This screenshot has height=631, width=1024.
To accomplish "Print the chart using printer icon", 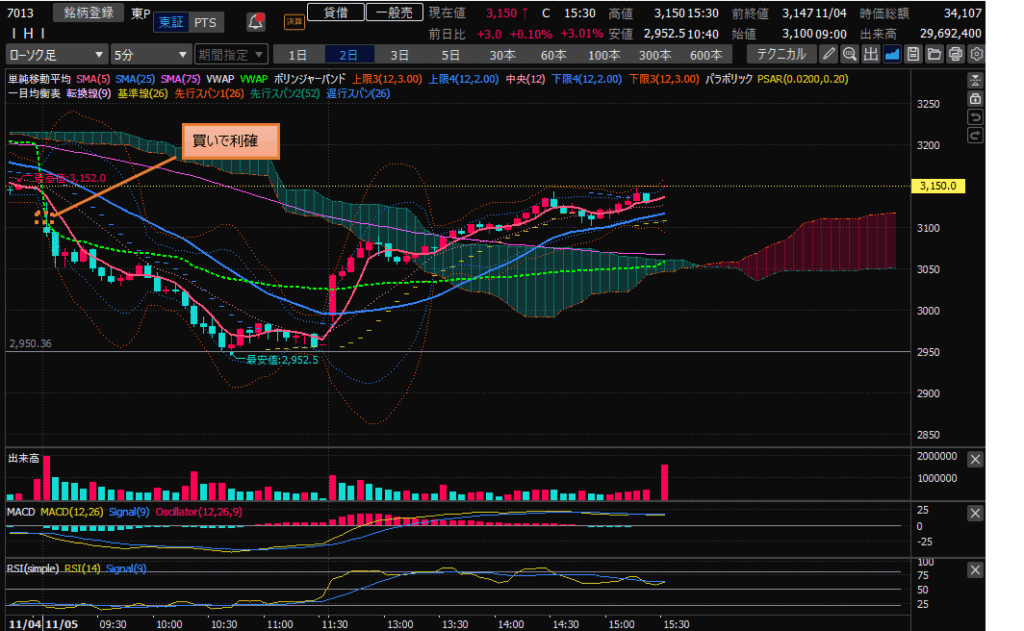I will click(x=955, y=54).
